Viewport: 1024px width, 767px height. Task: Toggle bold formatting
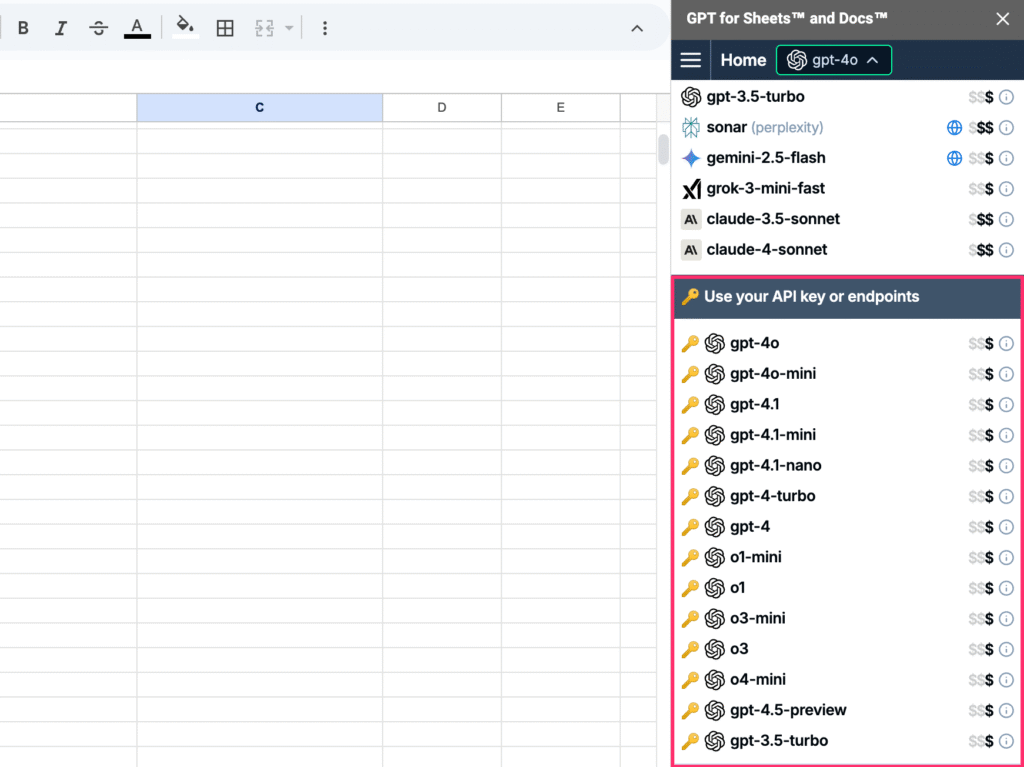click(x=24, y=28)
